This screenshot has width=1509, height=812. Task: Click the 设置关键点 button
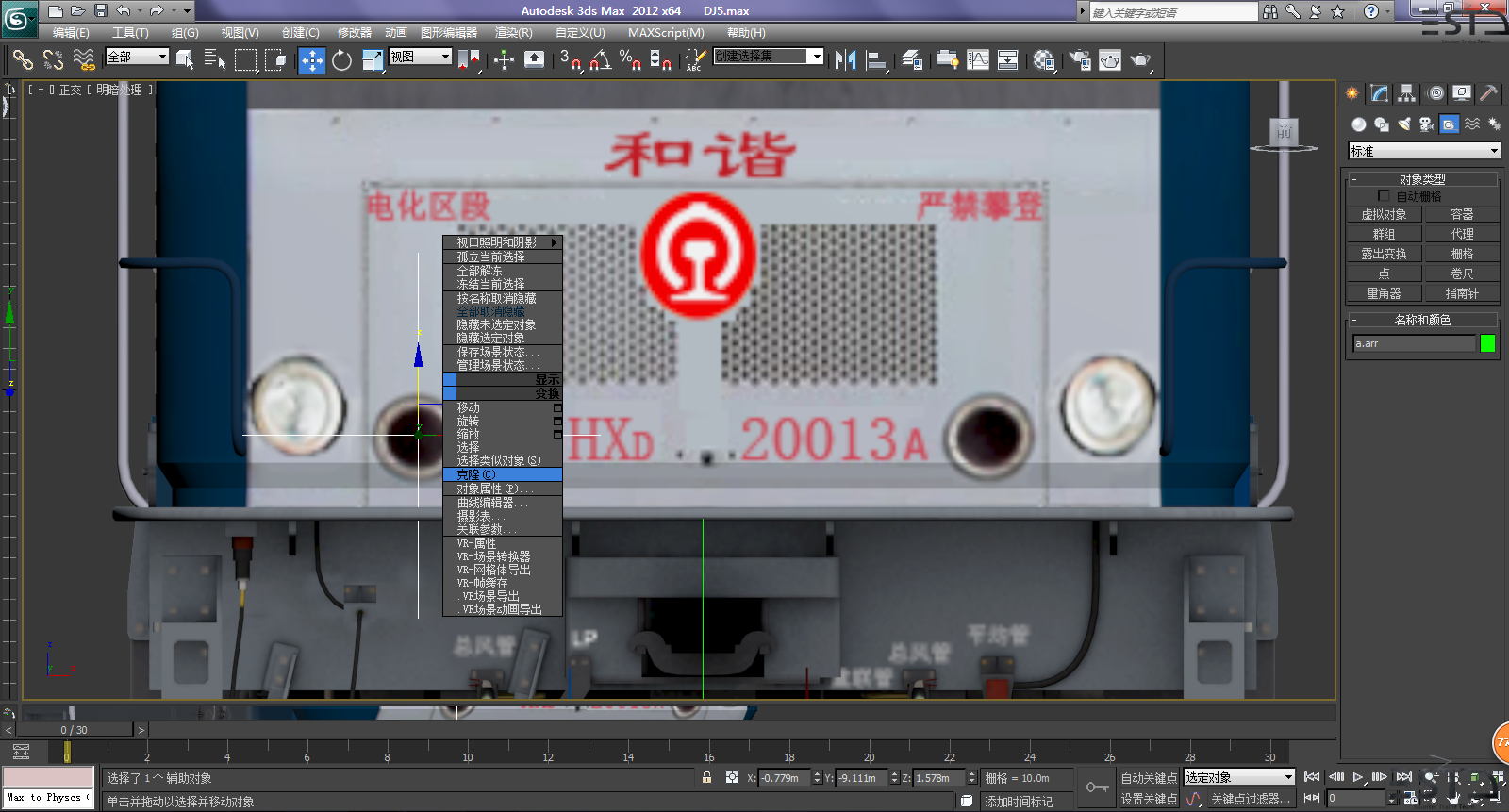(1149, 799)
